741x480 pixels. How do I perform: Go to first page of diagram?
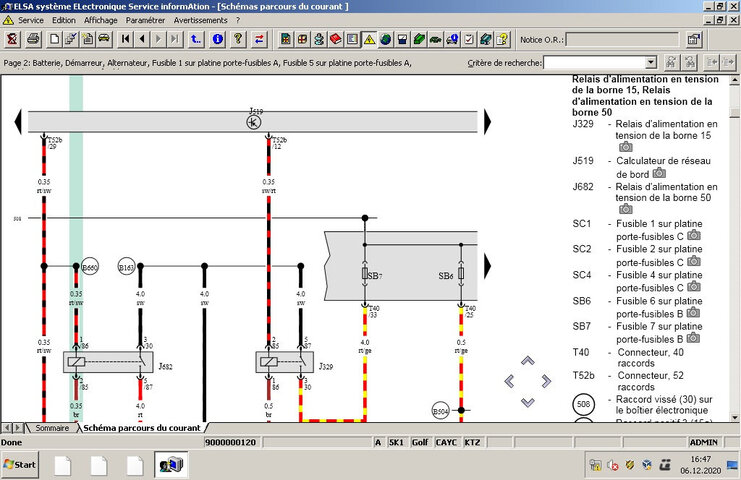coord(125,39)
